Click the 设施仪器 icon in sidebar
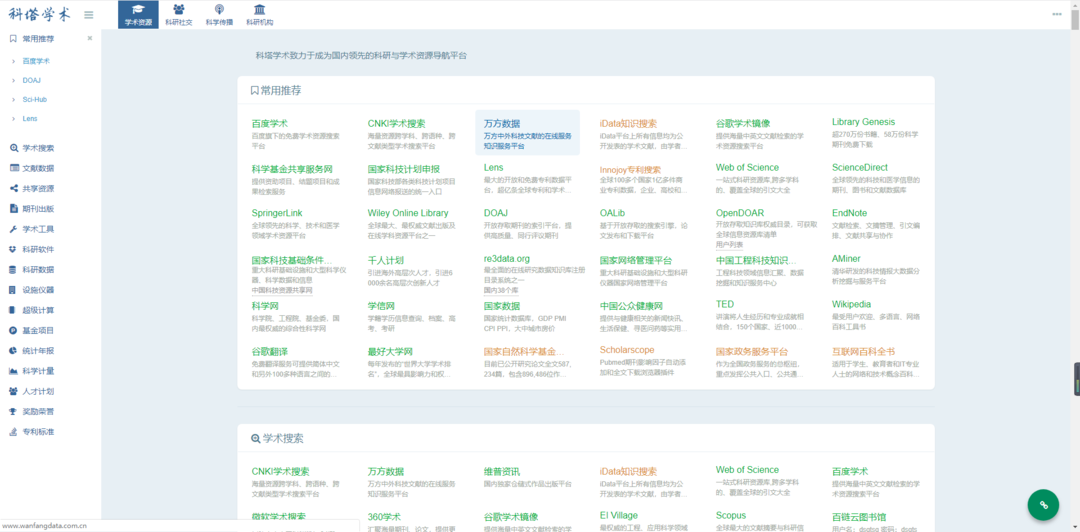Screen dimensions: 1080x532 coord(14,290)
